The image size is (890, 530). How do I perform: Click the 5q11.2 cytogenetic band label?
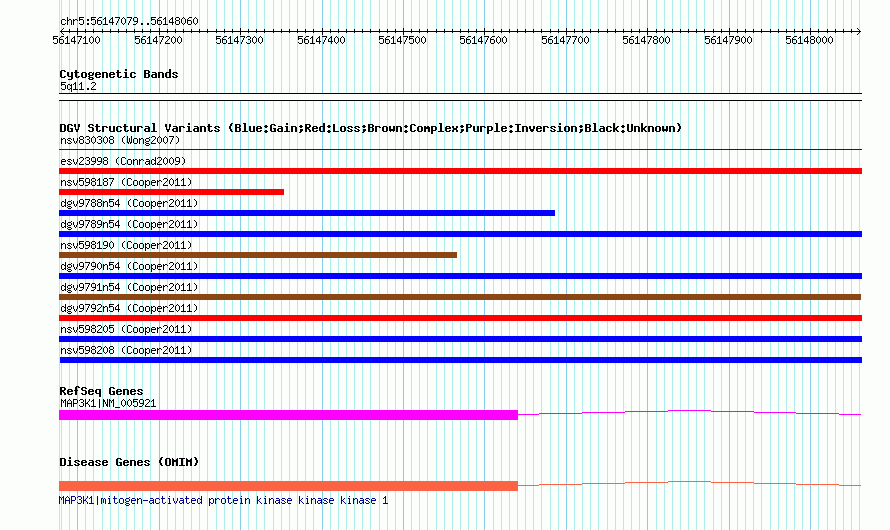(x=78, y=86)
